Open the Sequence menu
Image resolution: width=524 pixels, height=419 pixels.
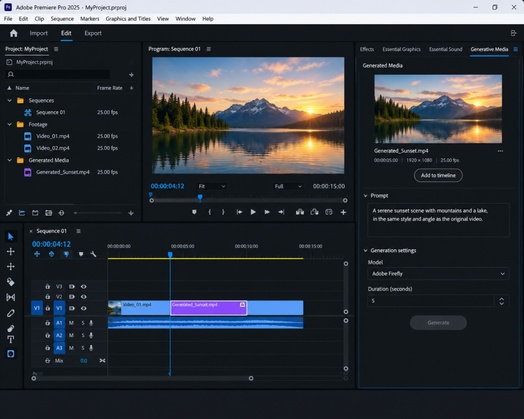(x=62, y=19)
